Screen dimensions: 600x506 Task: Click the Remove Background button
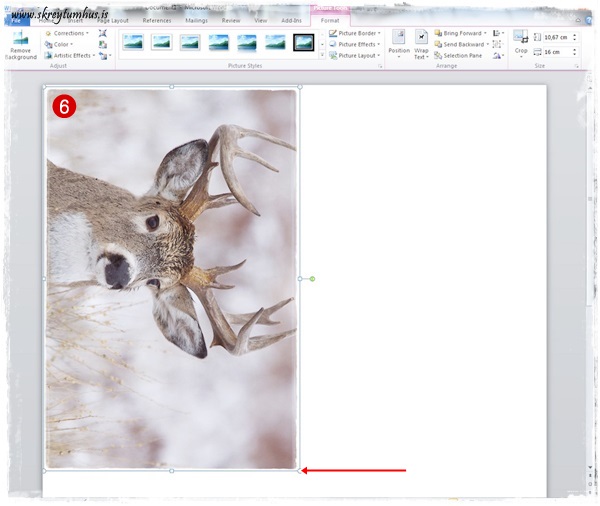click(21, 44)
